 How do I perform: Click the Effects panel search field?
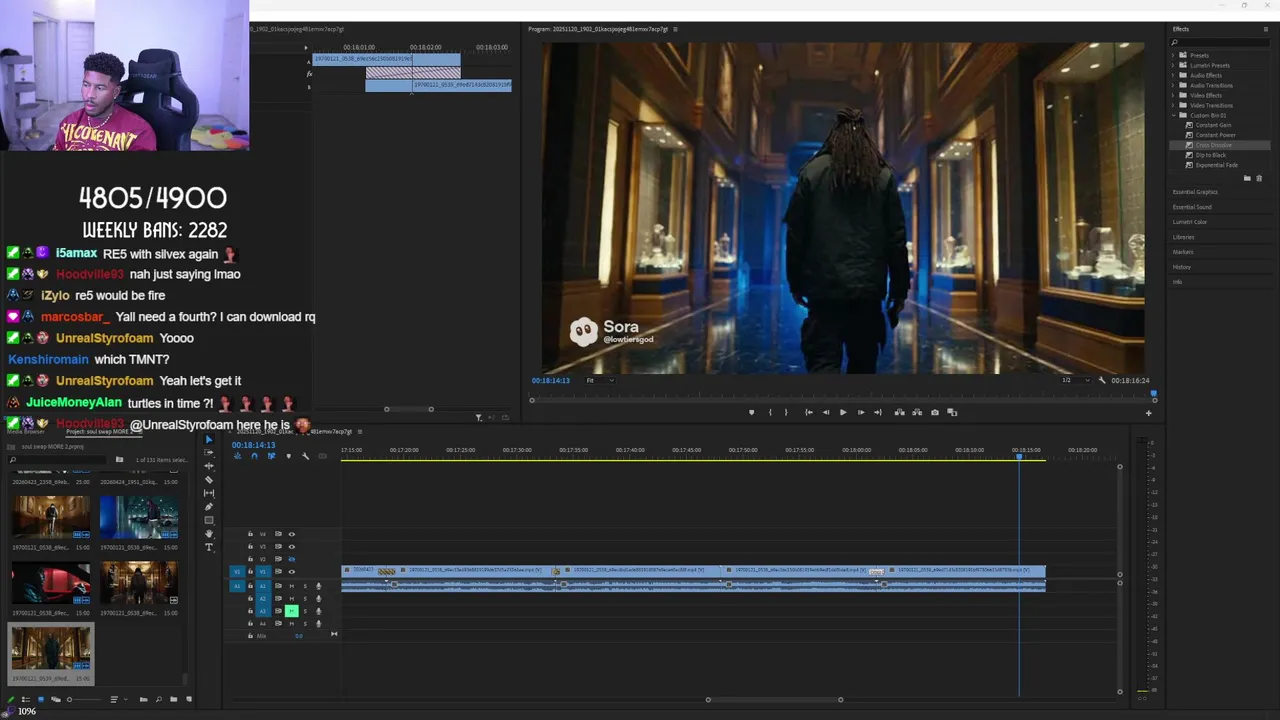[1220, 42]
